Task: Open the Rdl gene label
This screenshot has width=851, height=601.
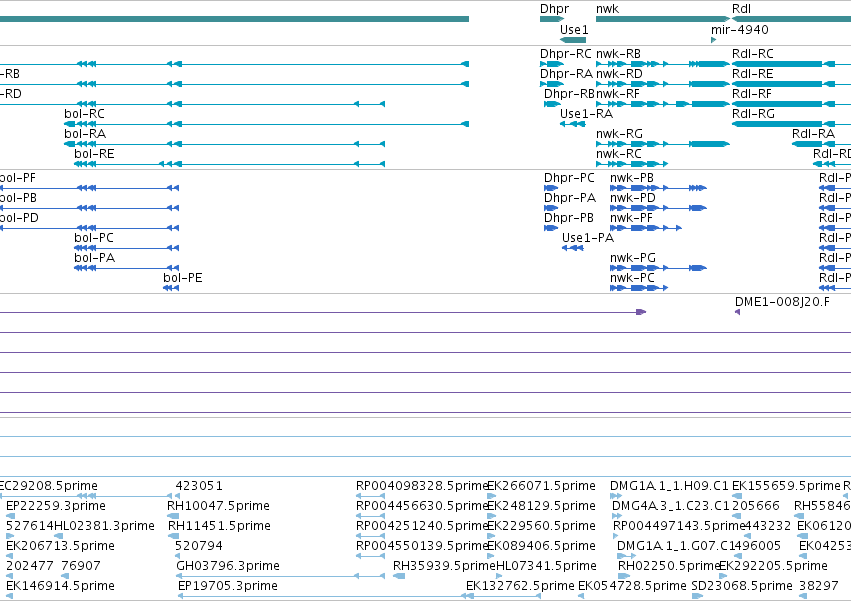Action: pos(741,9)
